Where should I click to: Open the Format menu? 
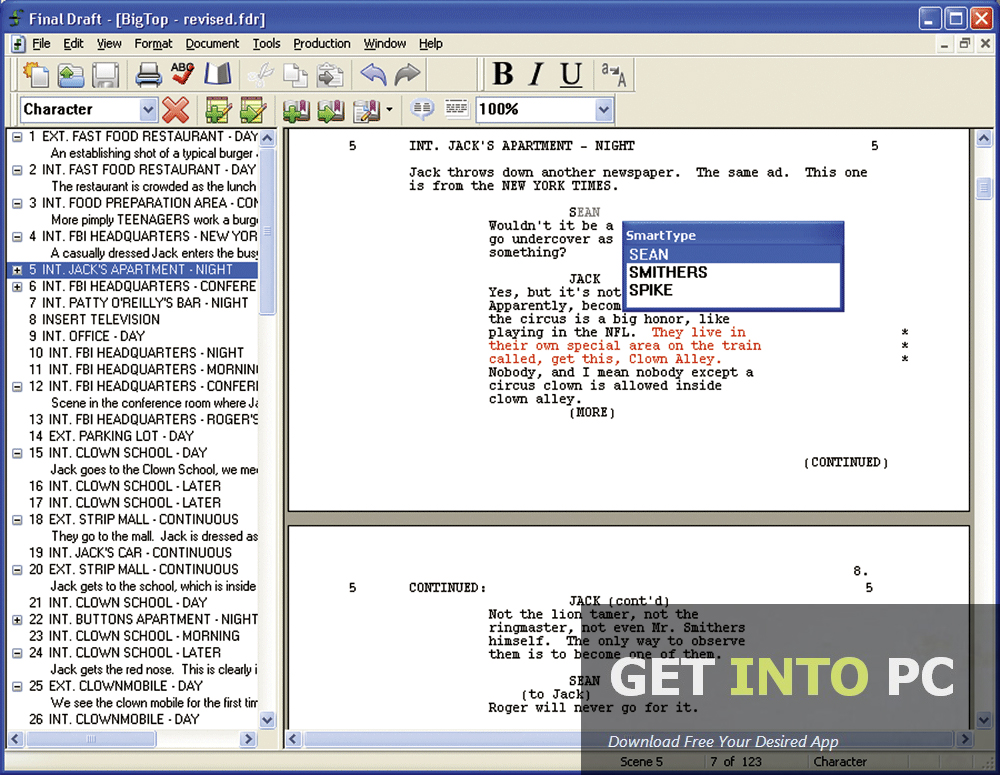pos(153,43)
